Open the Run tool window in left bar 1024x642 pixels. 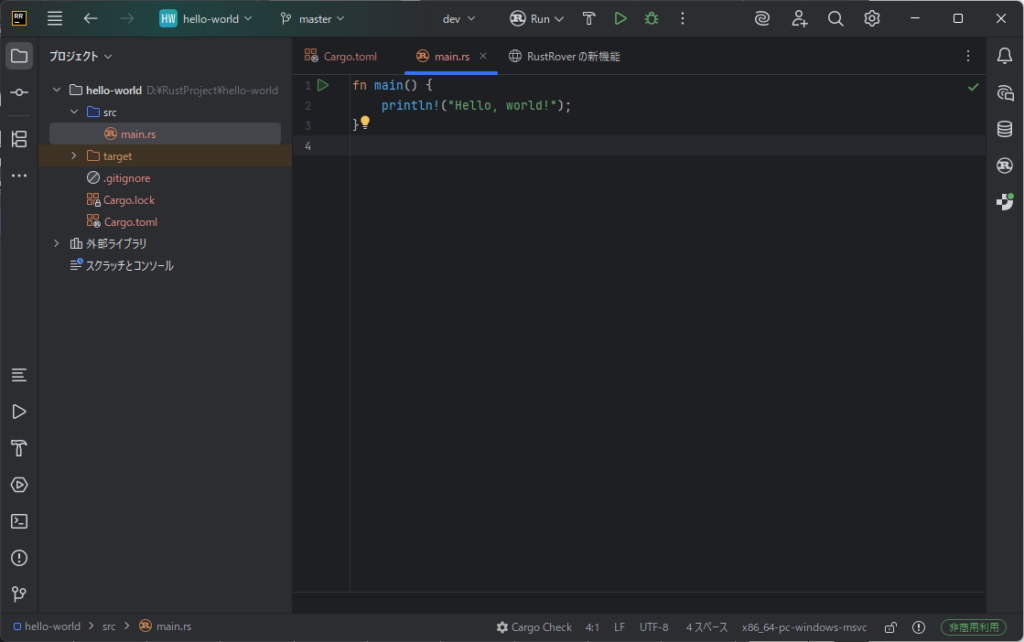coord(19,411)
